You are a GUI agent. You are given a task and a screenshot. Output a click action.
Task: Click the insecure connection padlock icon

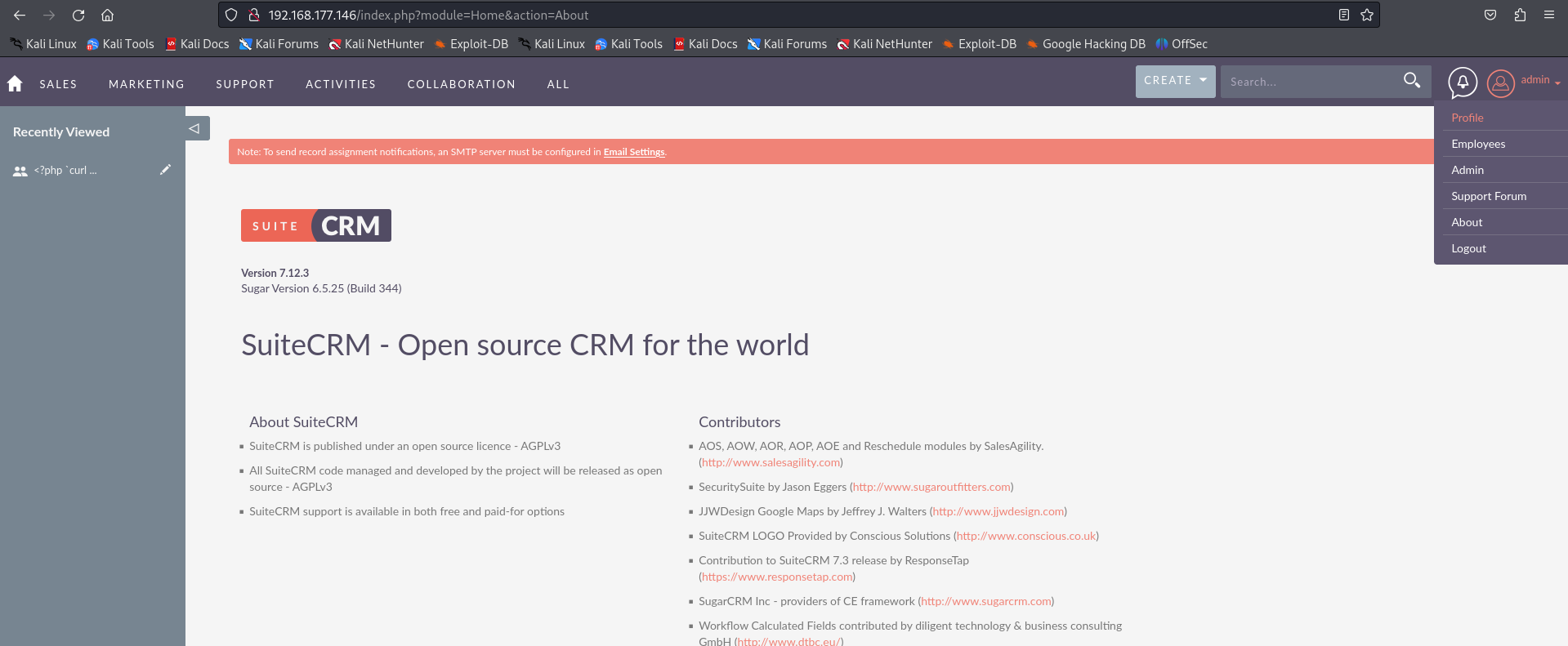click(x=253, y=15)
